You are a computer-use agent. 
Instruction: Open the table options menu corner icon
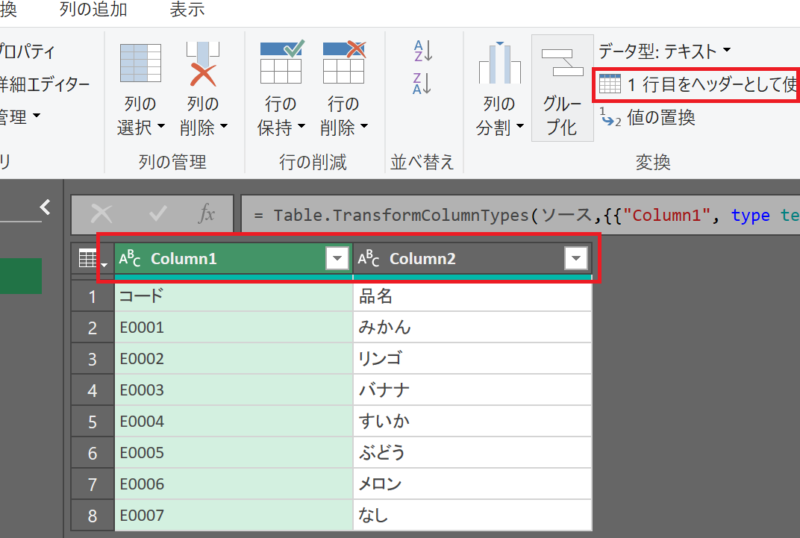(x=92, y=259)
